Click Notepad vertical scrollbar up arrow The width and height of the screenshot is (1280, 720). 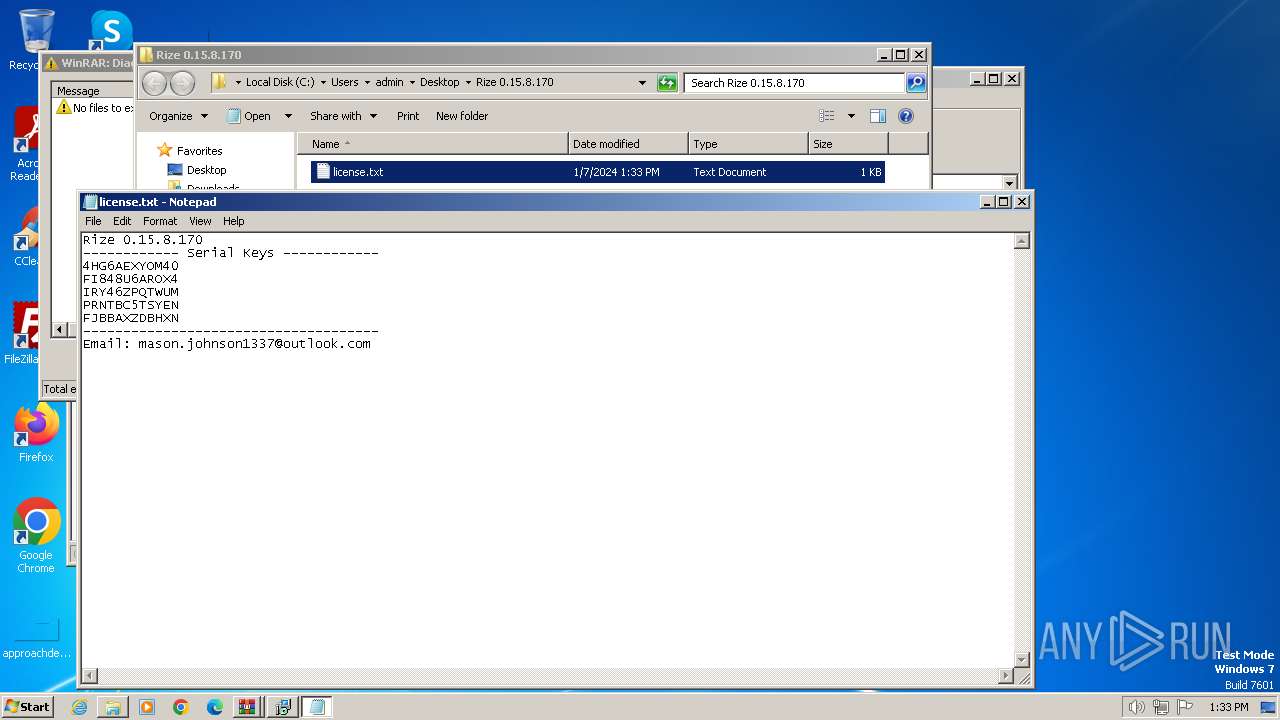pyautogui.click(x=1022, y=241)
